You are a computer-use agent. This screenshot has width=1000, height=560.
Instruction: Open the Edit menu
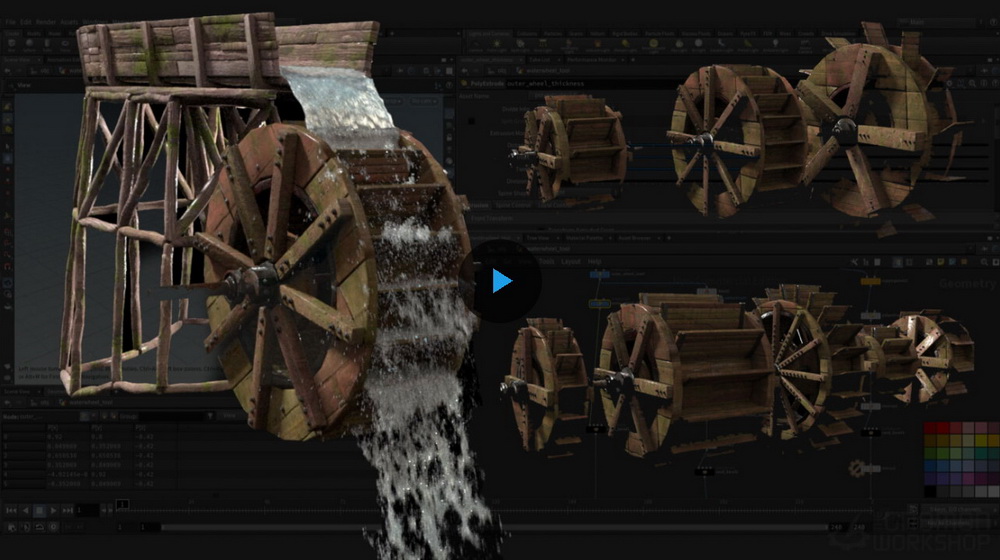pos(26,22)
